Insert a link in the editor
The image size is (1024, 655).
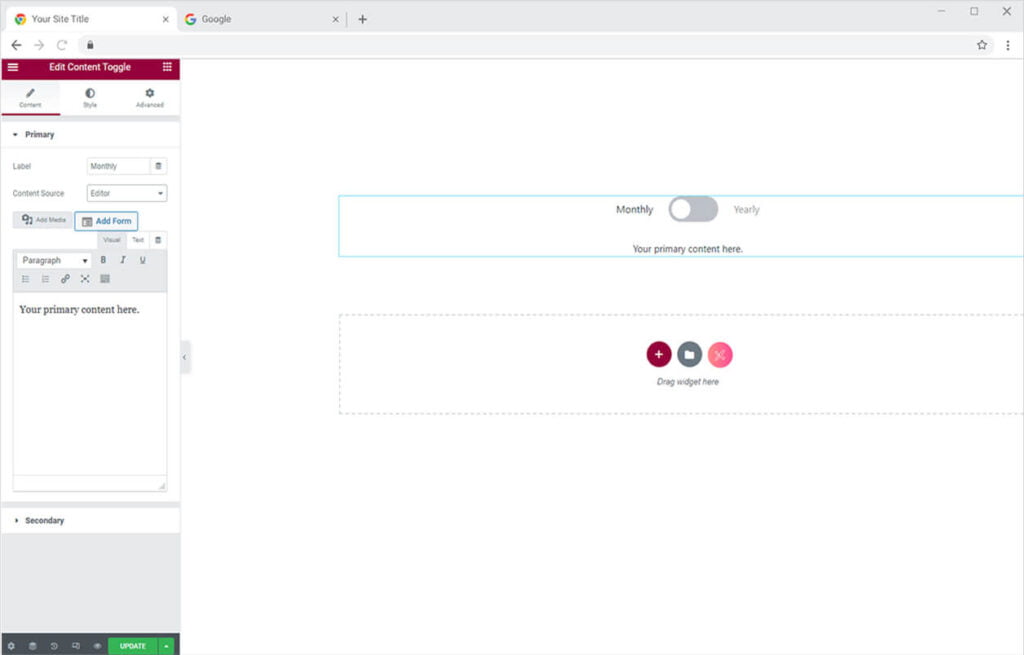pyautogui.click(x=65, y=279)
